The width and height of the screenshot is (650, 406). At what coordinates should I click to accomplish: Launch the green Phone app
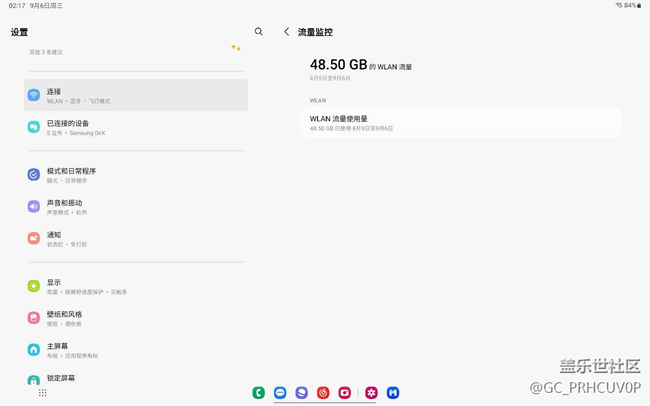point(258,393)
